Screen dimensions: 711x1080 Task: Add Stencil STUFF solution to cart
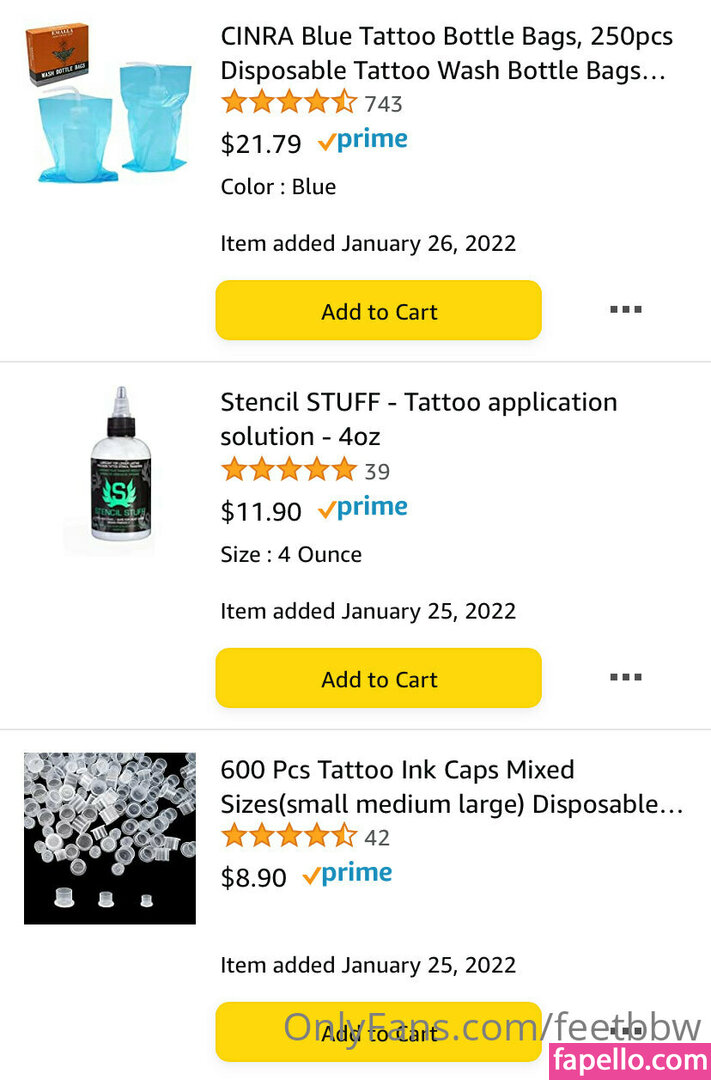pos(379,679)
